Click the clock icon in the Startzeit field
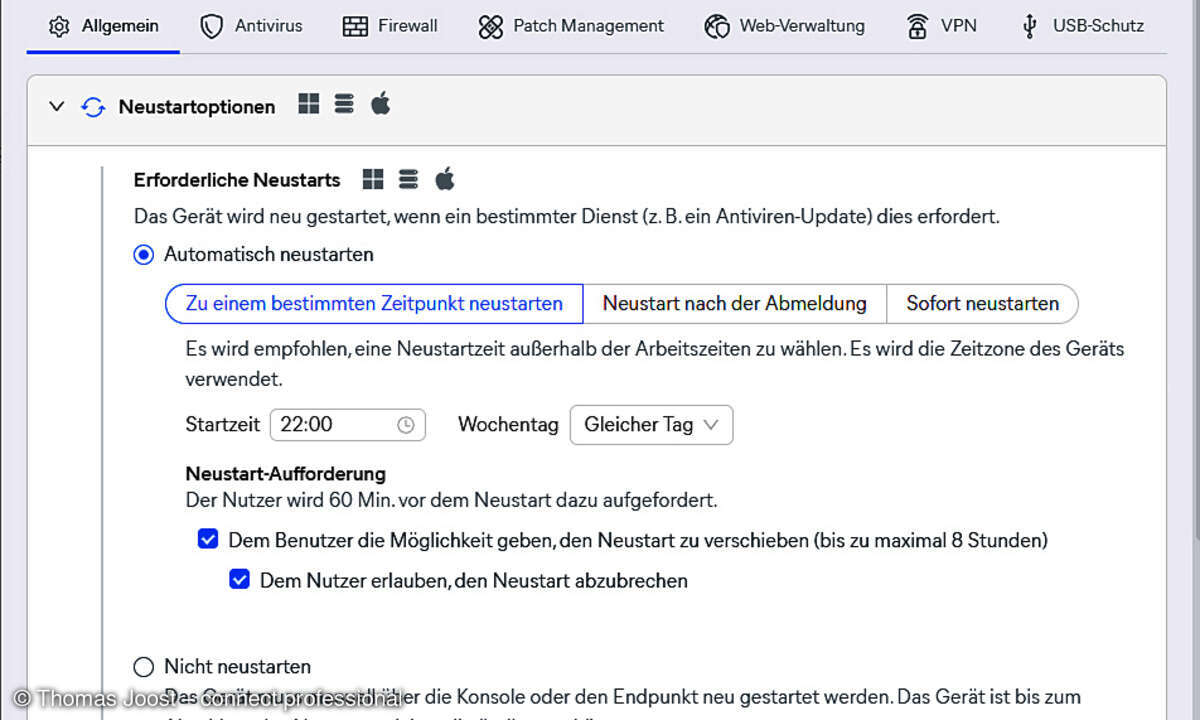The image size is (1200, 720). click(x=407, y=424)
